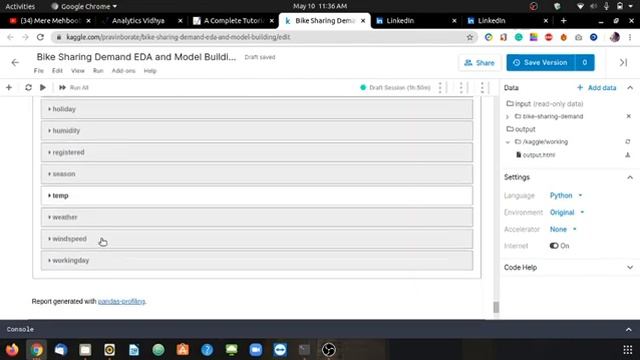The height and width of the screenshot is (360, 640).
Task: Switch to the A Complete Tutorial tab
Action: coord(233,21)
